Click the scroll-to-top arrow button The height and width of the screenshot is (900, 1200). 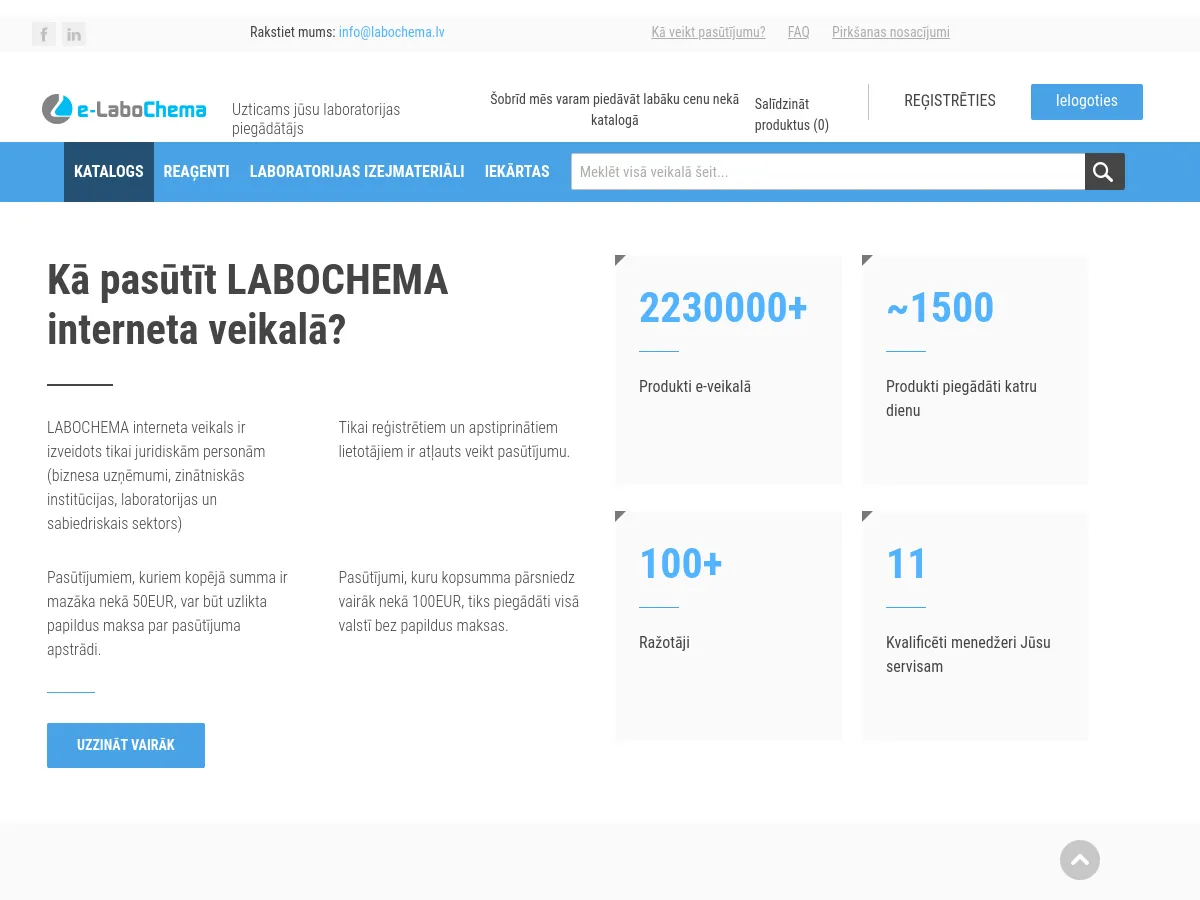[1079, 860]
